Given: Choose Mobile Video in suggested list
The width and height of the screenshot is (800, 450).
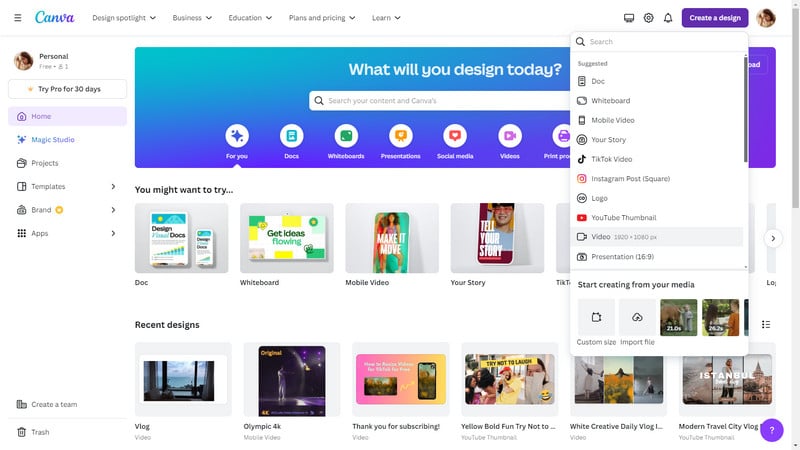Looking at the screenshot, I should pyautogui.click(x=657, y=120).
